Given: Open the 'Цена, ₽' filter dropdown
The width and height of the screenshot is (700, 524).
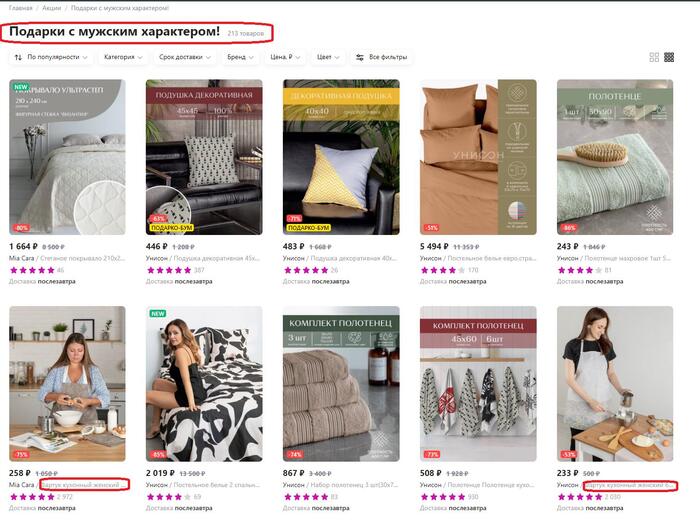Looking at the screenshot, I should 285,57.
